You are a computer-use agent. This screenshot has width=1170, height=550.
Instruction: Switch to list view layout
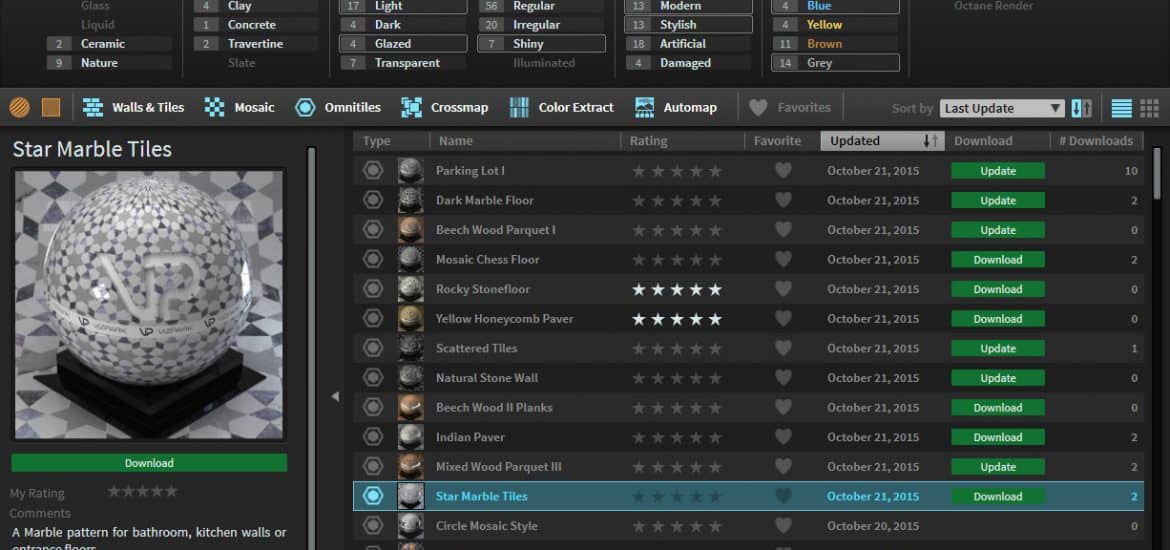[x=1122, y=108]
